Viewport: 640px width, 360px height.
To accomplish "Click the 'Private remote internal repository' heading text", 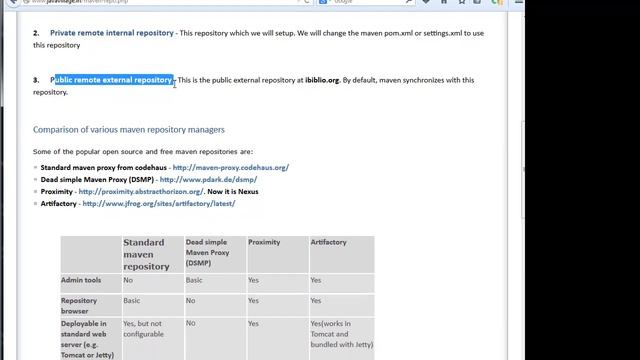I will pos(112,33).
